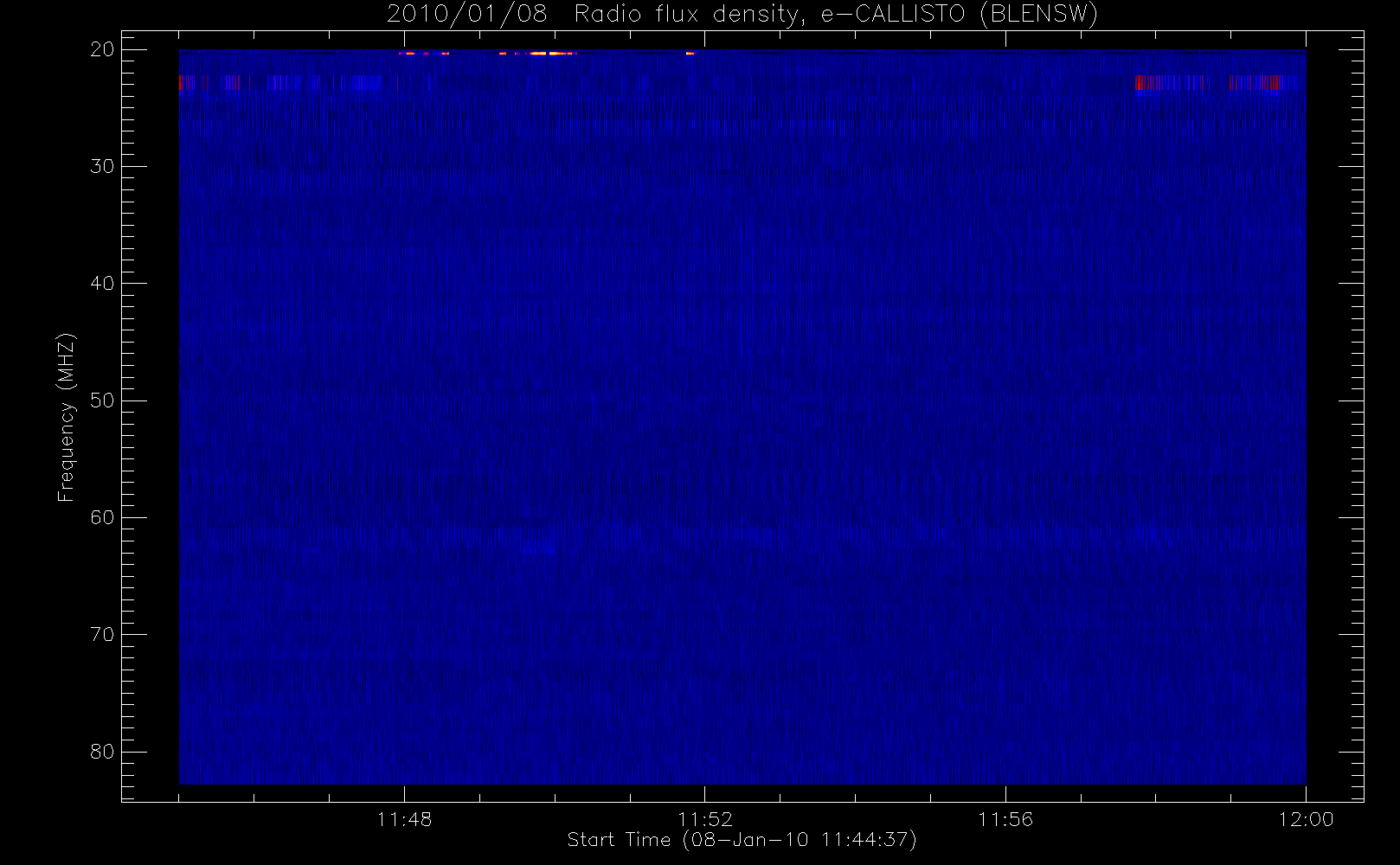Click the 70 frequency tick label
Image resolution: width=1400 pixels, height=865 pixels.
tap(102, 634)
